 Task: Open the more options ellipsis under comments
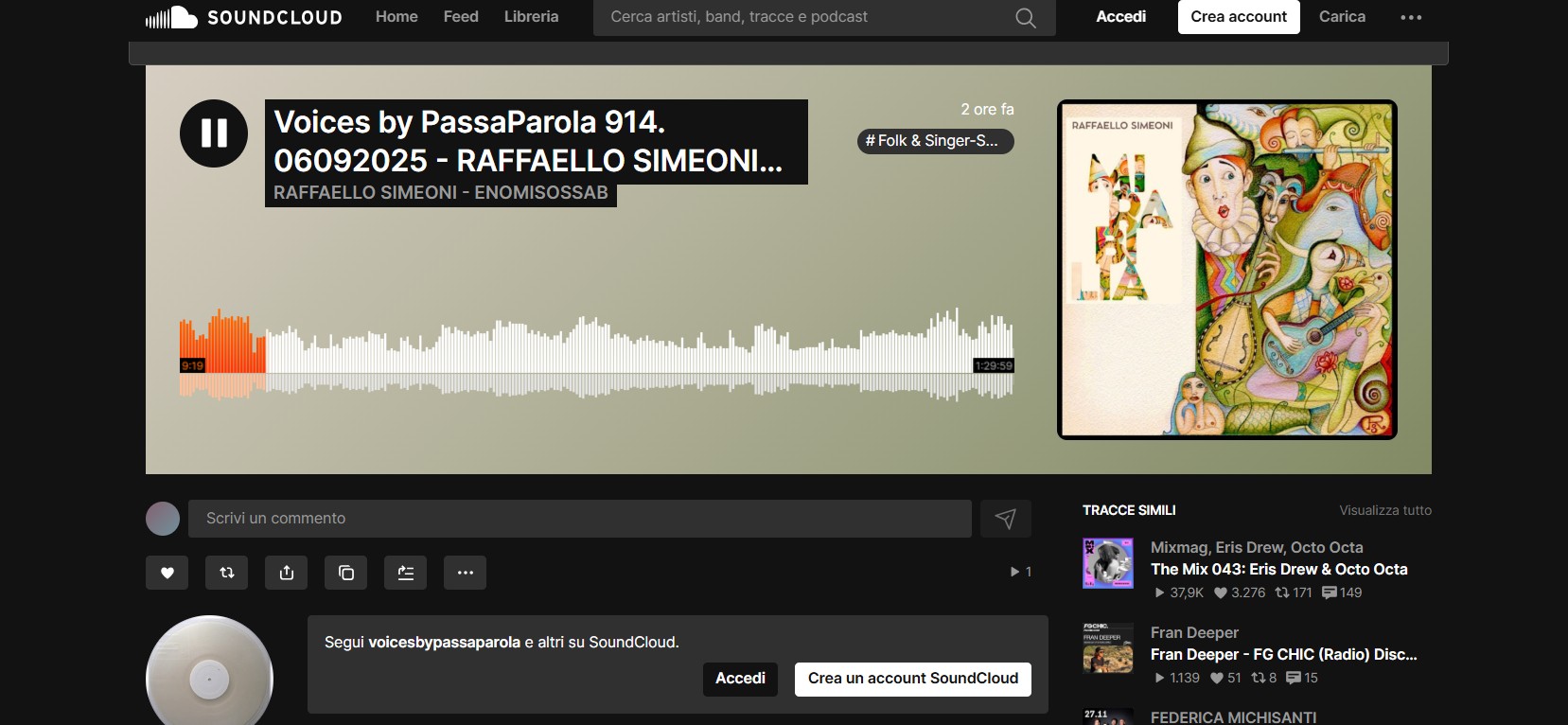pyautogui.click(x=466, y=573)
